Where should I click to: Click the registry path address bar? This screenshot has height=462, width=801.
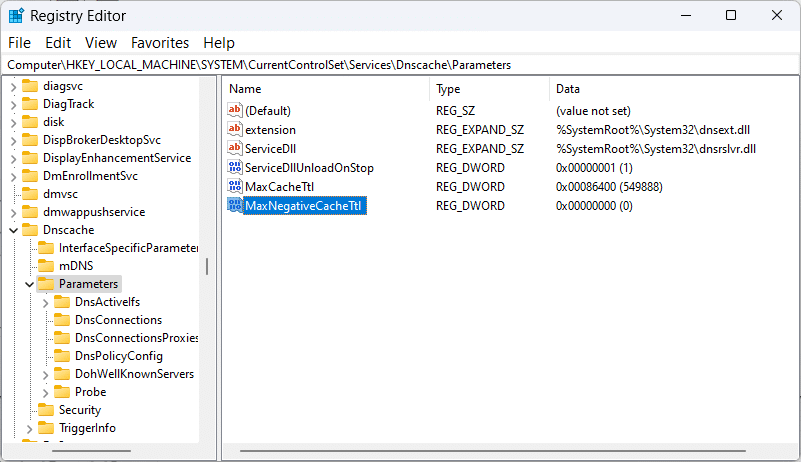click(400, 65)
